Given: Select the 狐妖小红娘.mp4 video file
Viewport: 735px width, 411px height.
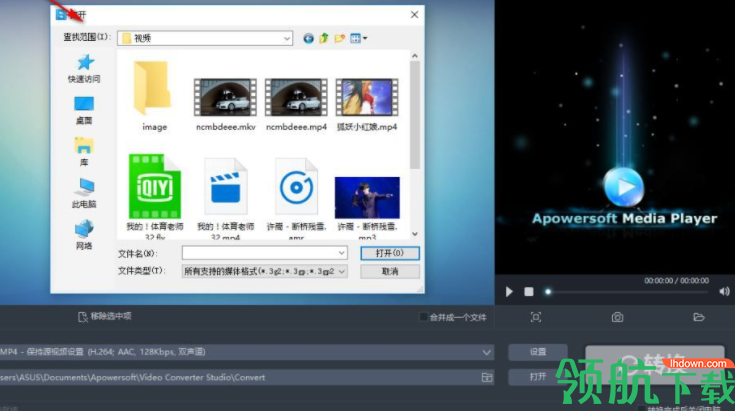Looking at the screenshot, I should [x=367, y=105].
